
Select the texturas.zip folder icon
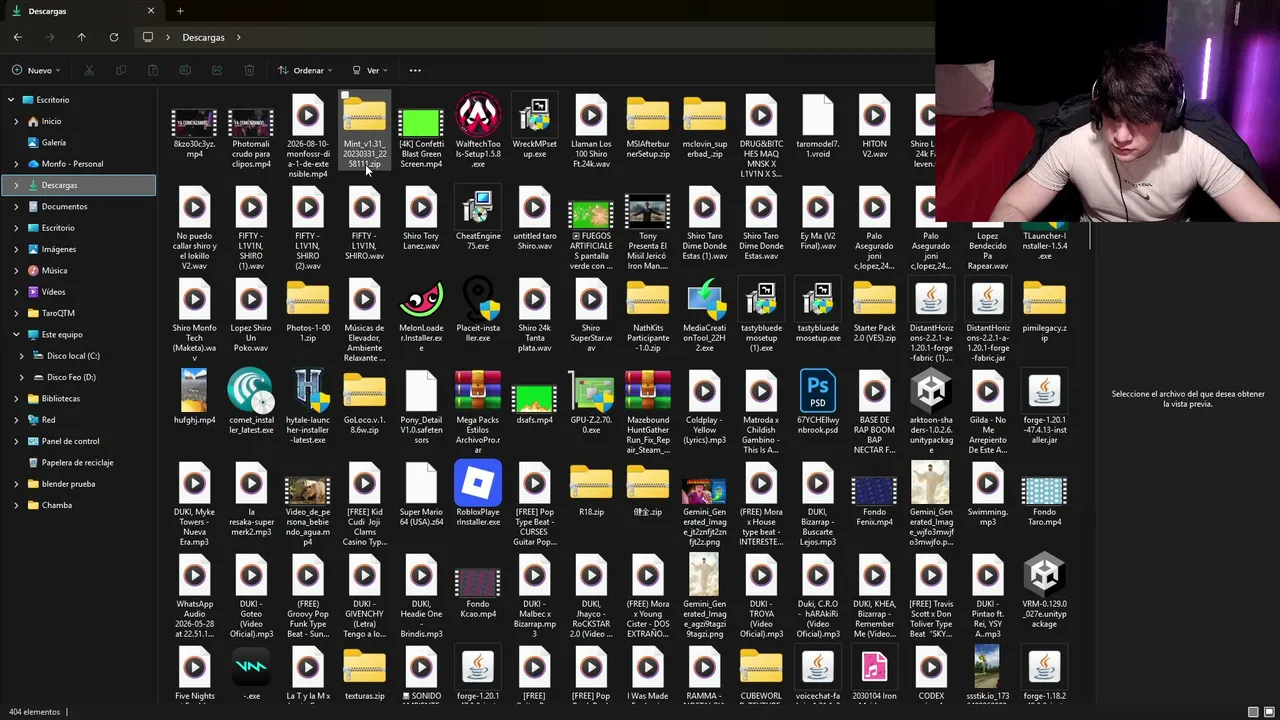364,667
